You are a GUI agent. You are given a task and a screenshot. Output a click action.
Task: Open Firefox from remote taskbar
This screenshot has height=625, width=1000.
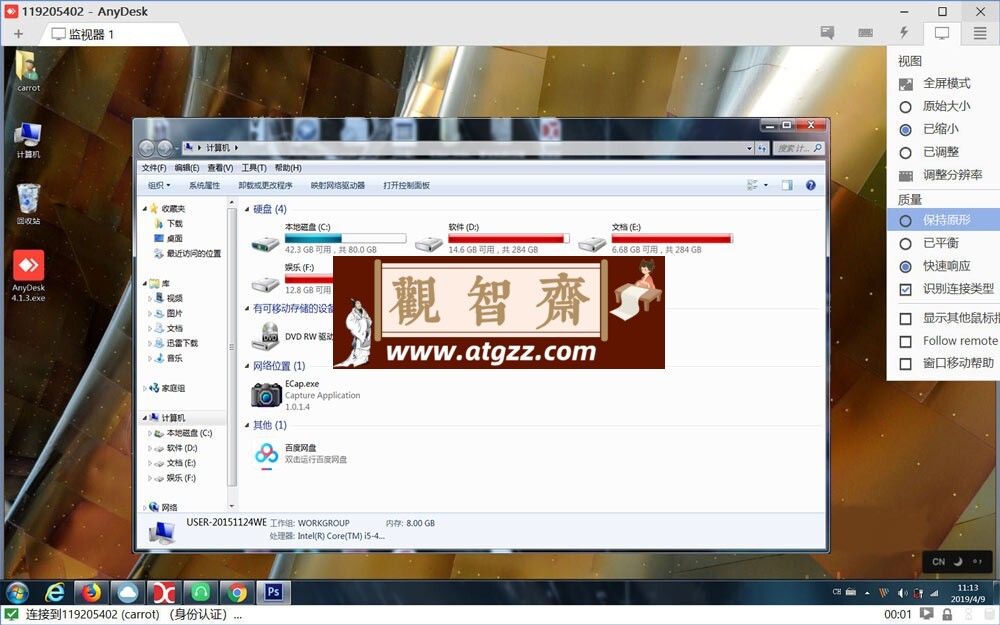pos(91,592)
